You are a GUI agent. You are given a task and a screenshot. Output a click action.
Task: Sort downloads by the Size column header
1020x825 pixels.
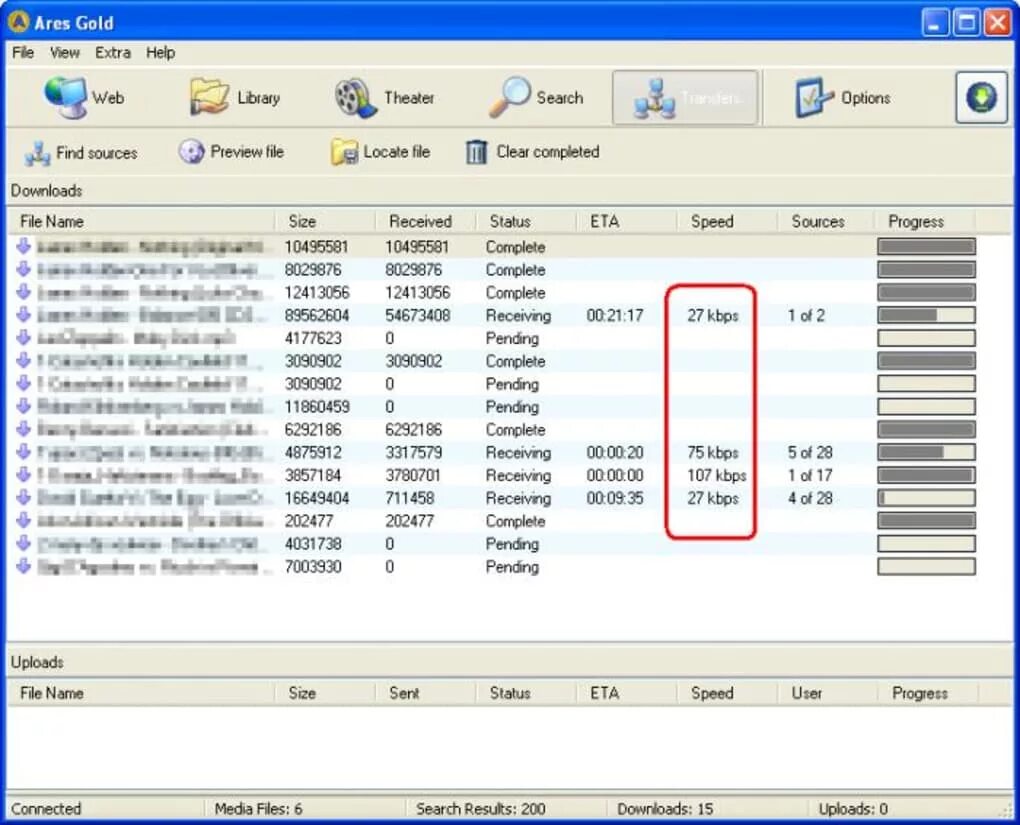[325, 221]
